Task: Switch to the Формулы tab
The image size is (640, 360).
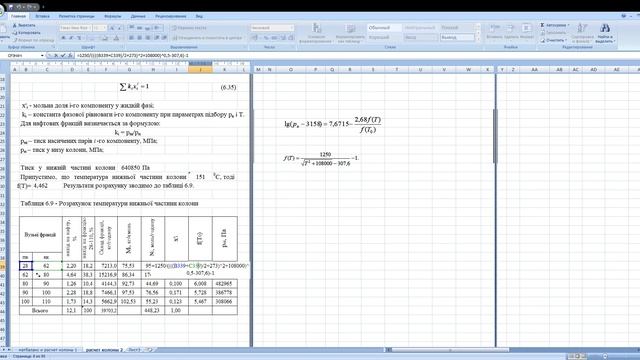Action: (x=113, y=16)
